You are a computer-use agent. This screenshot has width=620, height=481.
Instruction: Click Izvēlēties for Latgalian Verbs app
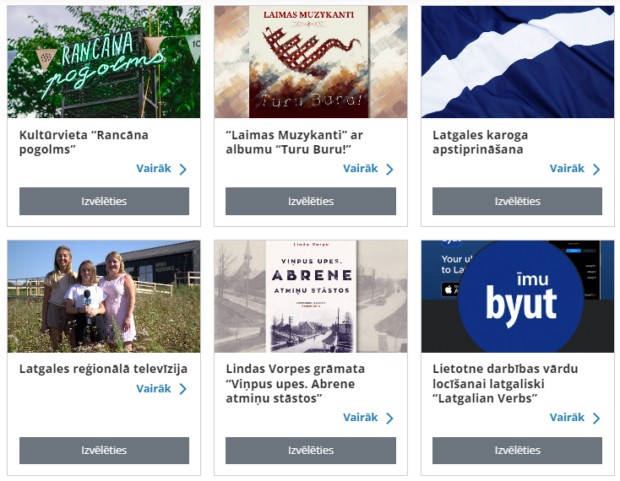[517, 450]
